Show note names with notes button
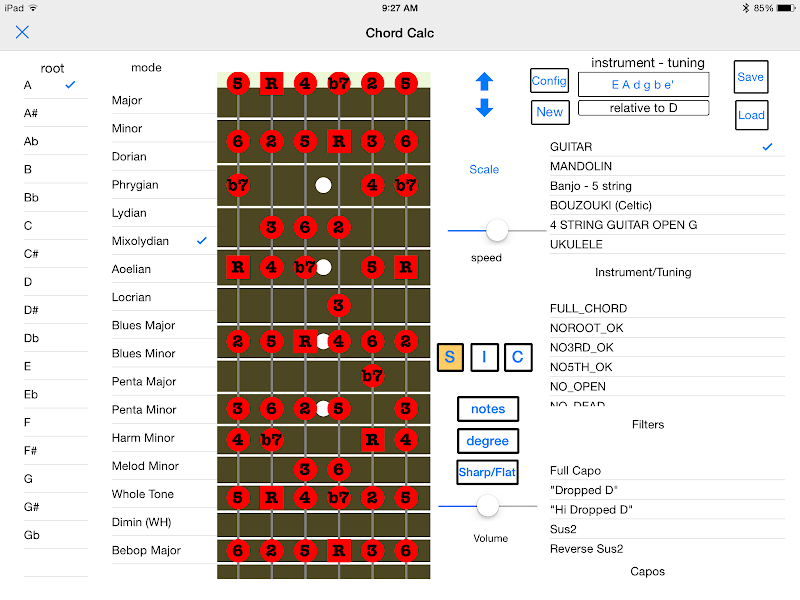This screenshot has width=800, height=600. click(488, 409)
